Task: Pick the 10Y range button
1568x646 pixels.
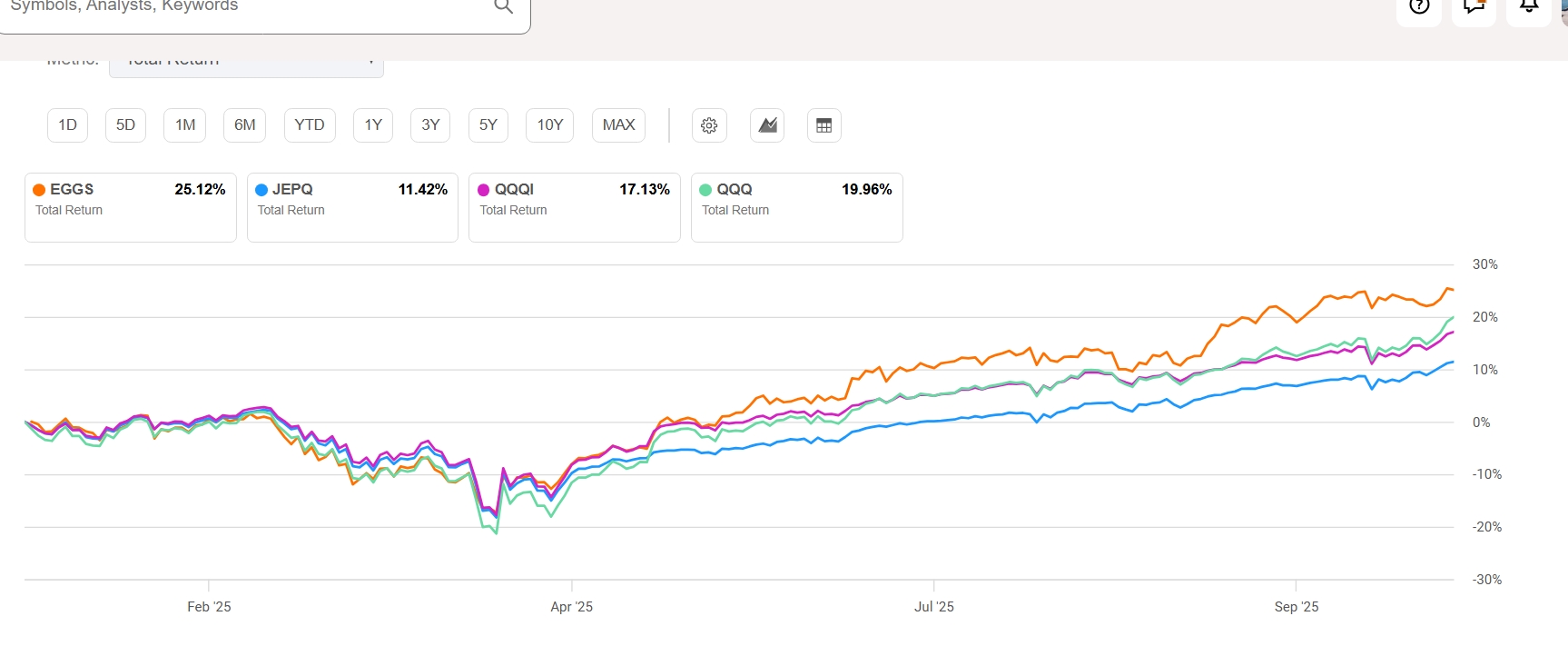Action: click(x=549, y=125)
